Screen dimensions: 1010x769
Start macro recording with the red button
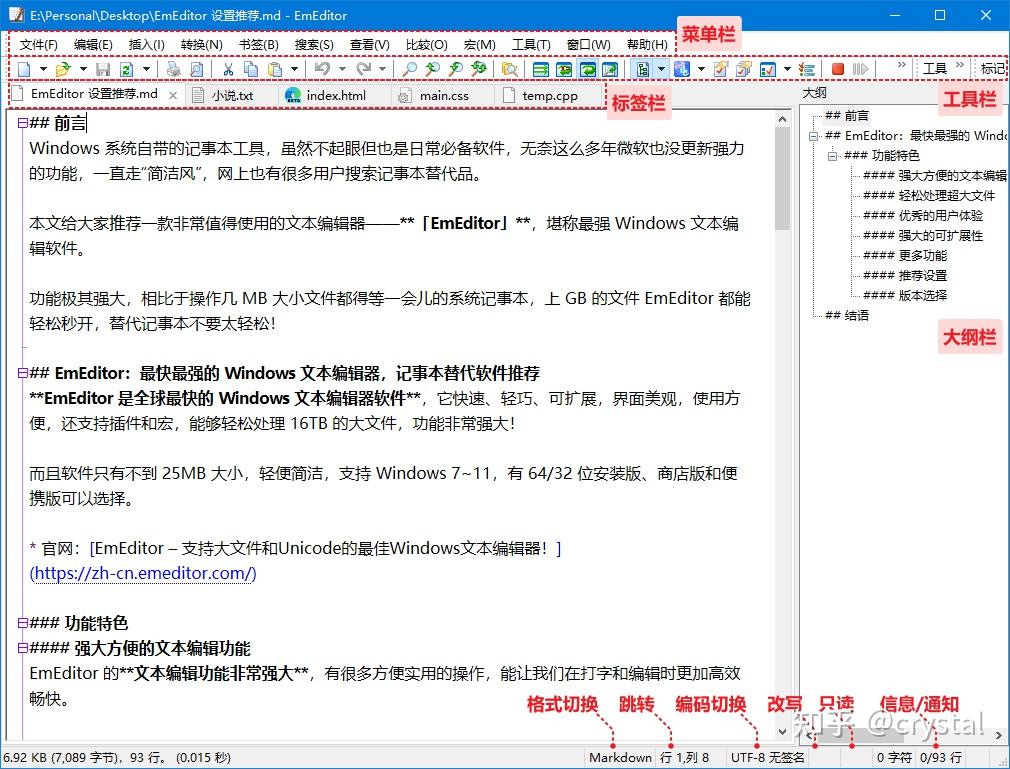tap(837, 69)
